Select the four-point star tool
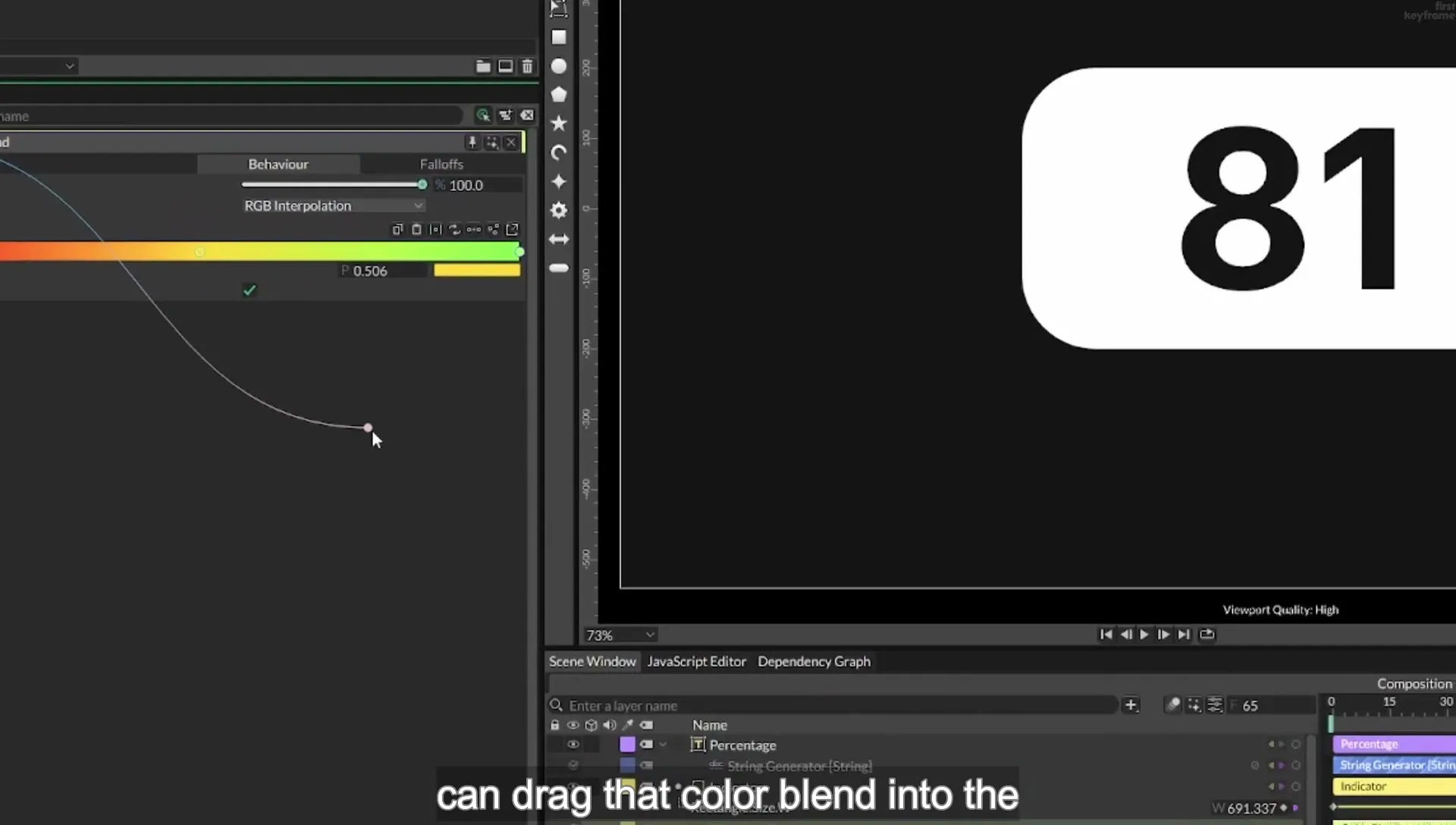The width and height of the screenshot is (1456, 825). [x=559, y=181]
